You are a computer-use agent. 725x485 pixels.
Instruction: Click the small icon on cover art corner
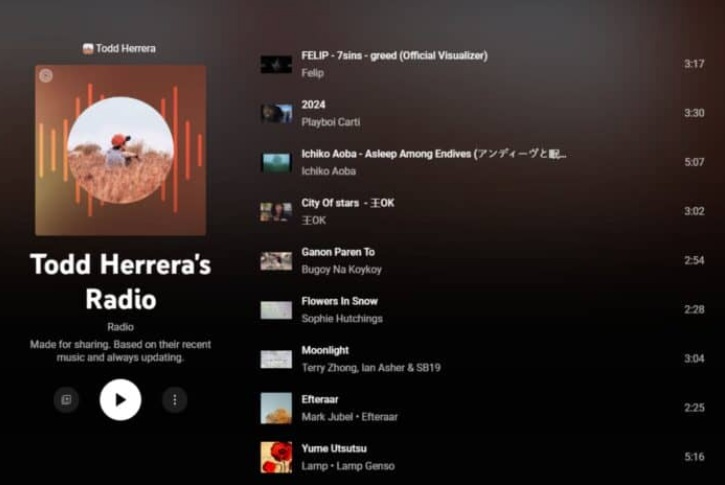pyautogui.click(x=46, y=76)
